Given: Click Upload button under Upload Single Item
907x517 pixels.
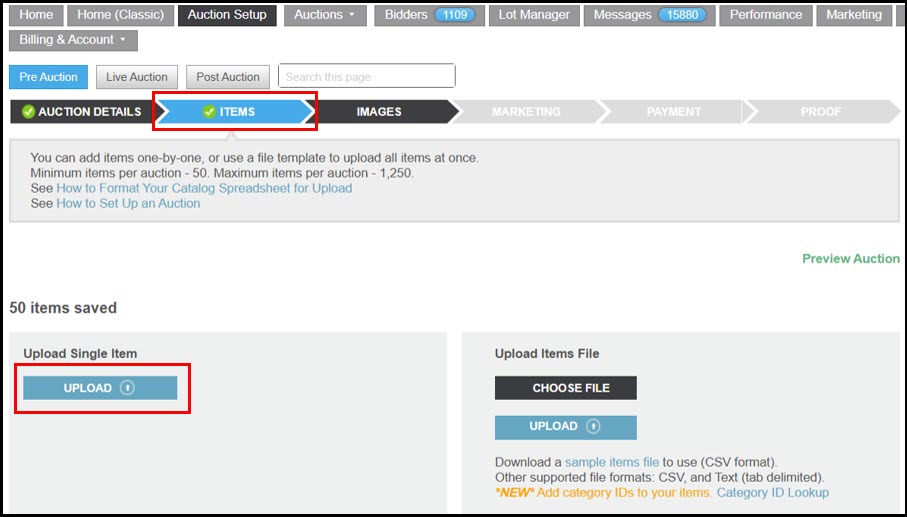Looking at the screenshot, I should 100,388.
